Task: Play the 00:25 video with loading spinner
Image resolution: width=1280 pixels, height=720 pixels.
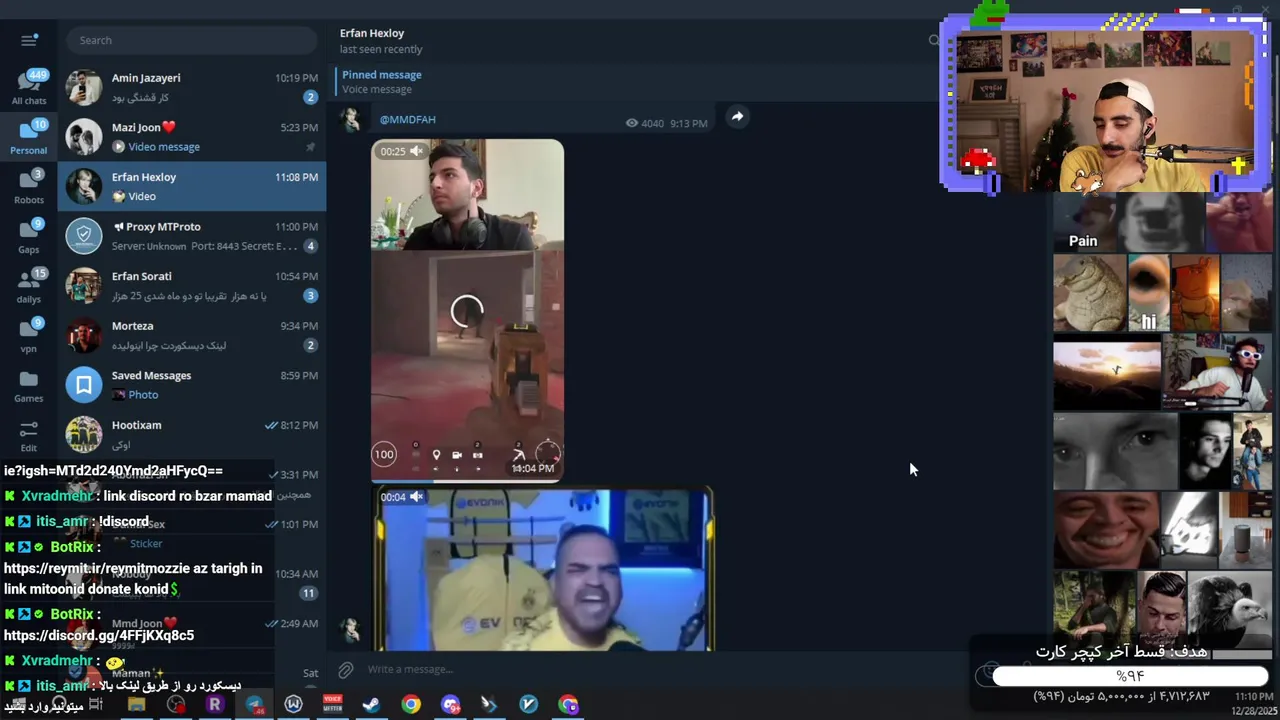Action: click(x=467, y=311)
